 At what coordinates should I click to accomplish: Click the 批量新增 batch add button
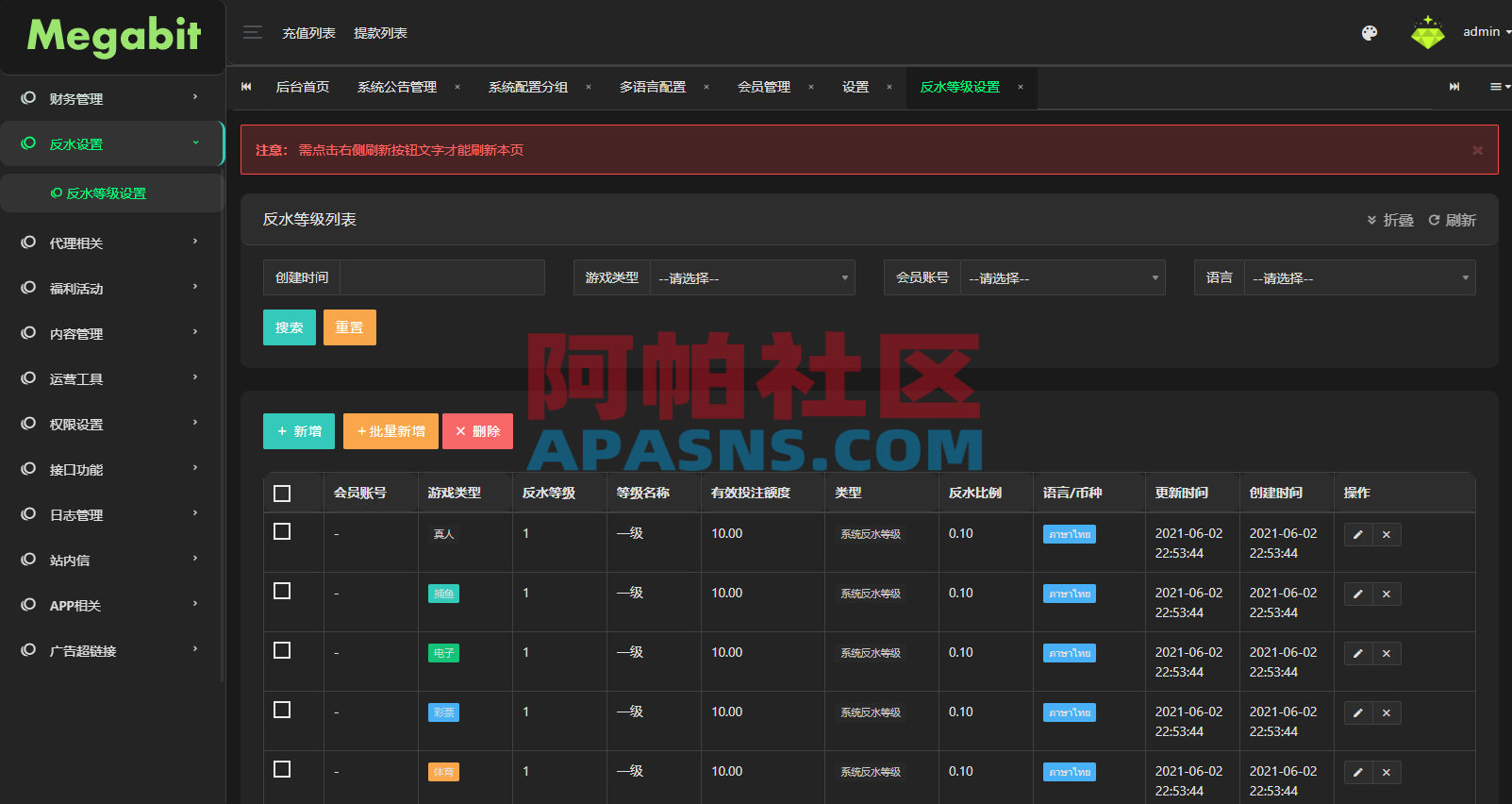[x=390, y=431]
